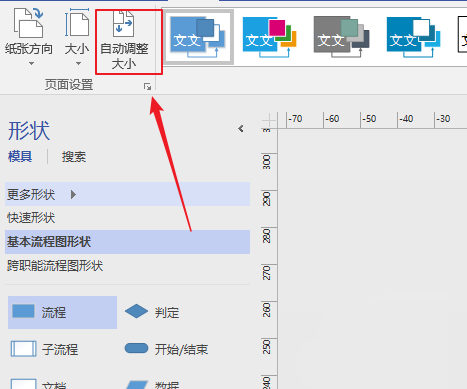Open the 页面设置 dialog launcher

click(x=147, y=87)
